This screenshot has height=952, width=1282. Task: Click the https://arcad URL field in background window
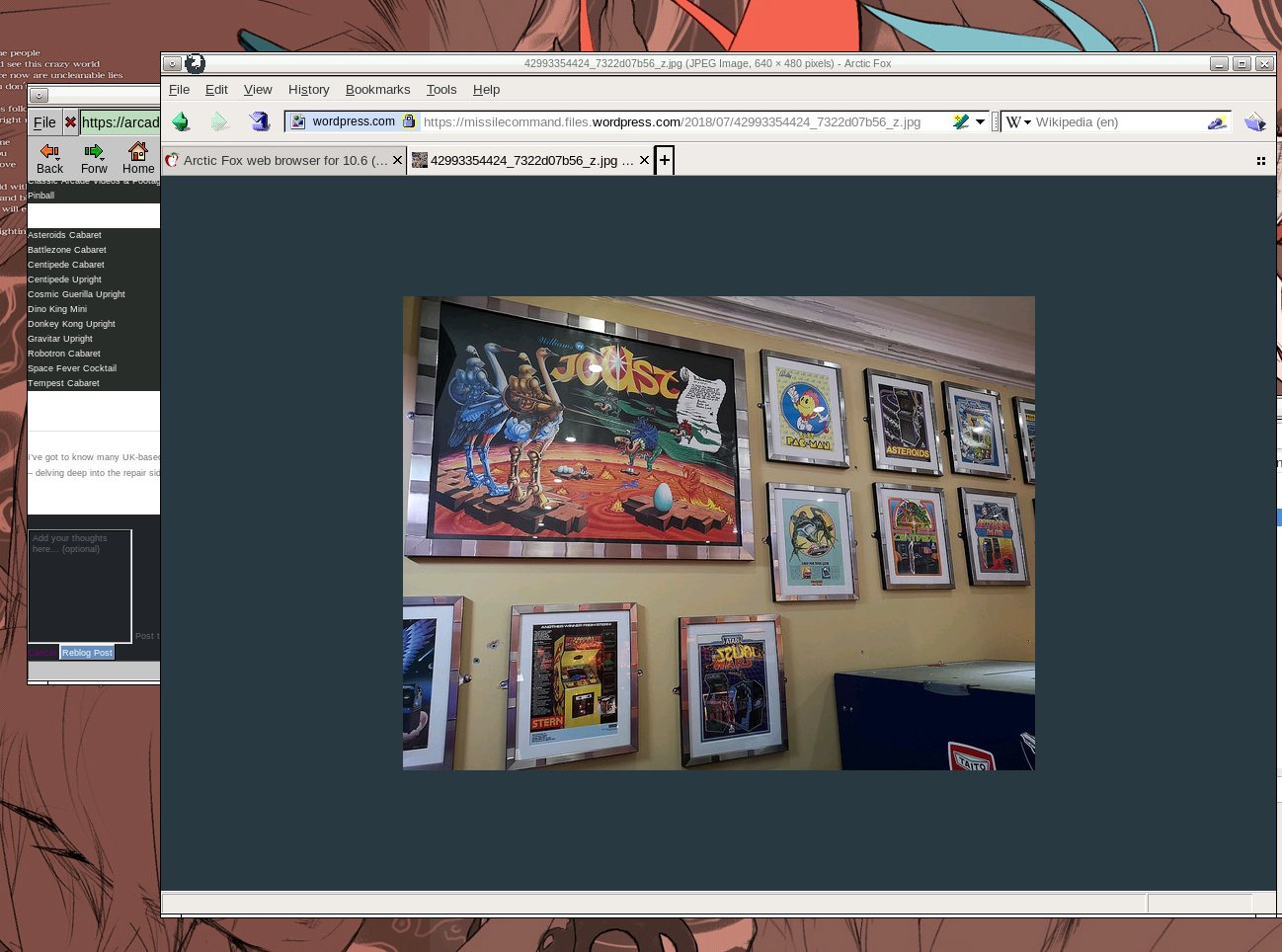click(120, 122)
